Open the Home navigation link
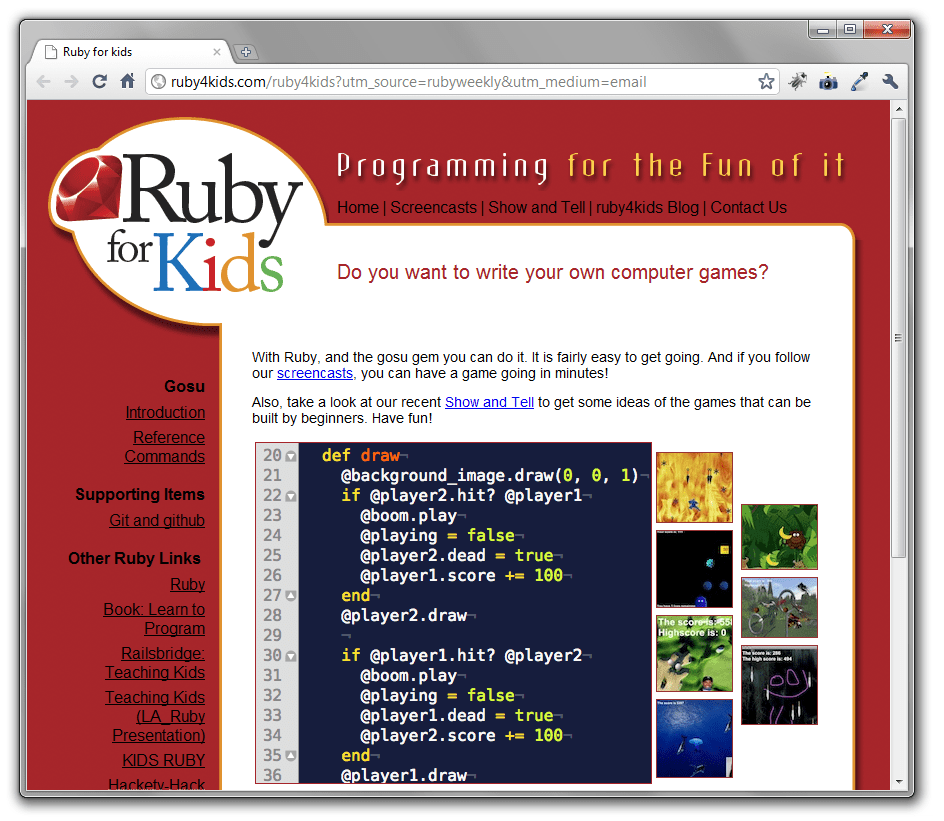 tap(358, 208)
